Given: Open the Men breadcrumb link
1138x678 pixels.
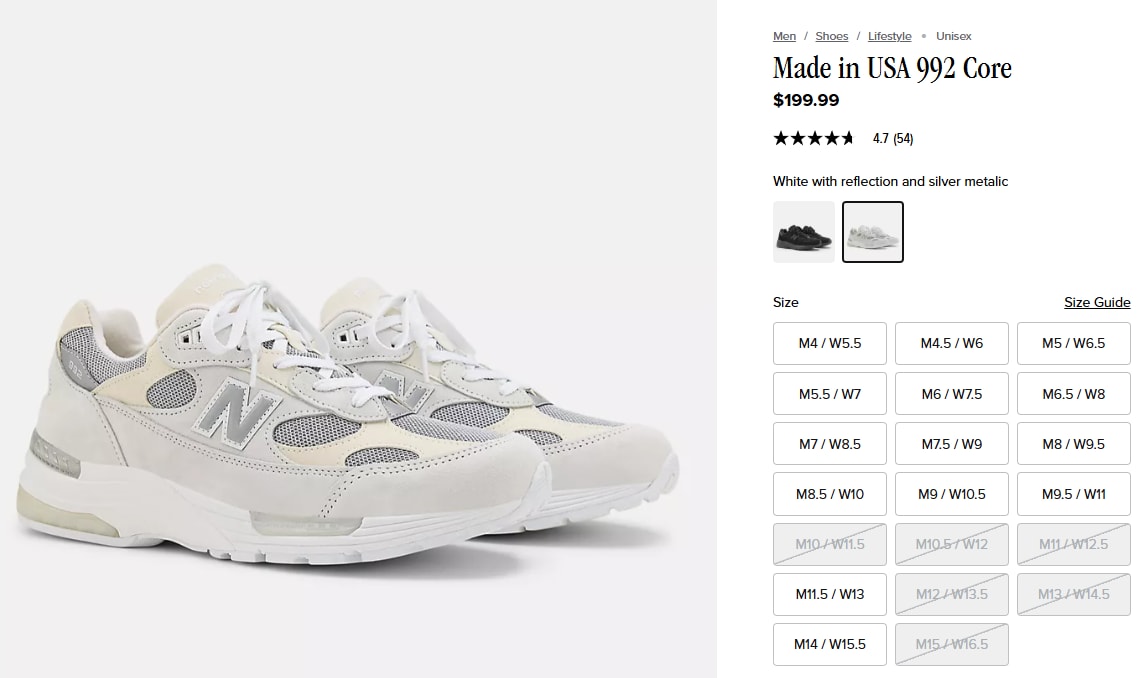Looking at the screenshot, I should click(x=784, y=36).
